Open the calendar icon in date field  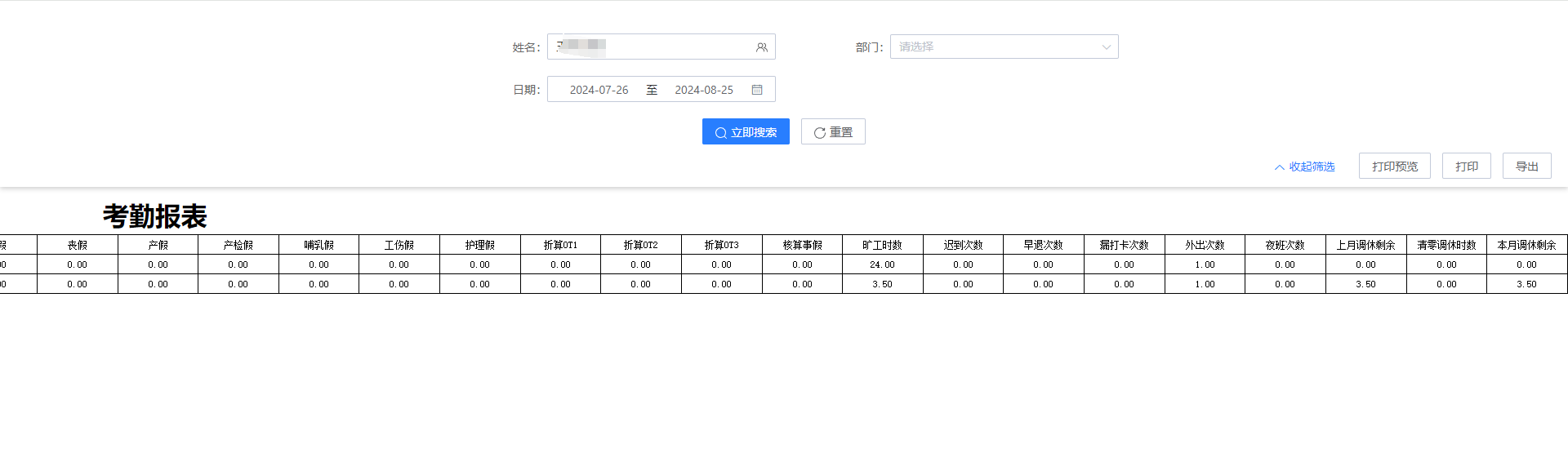[757, 90]
